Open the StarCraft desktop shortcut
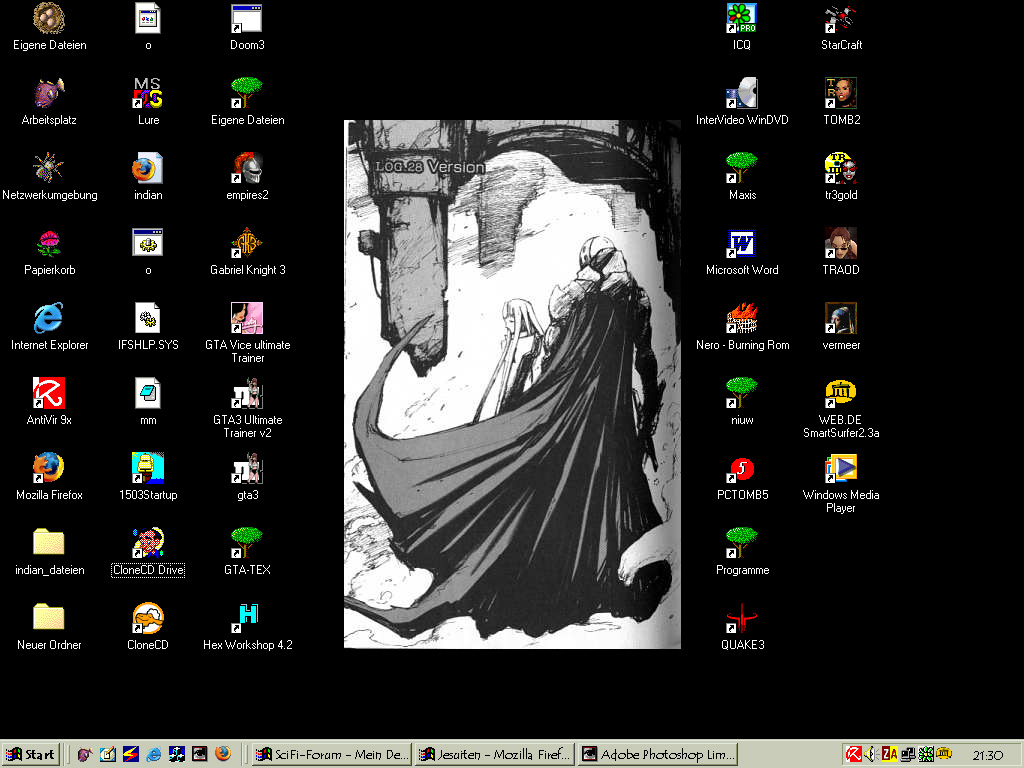The height and width of the screenshot is (768, 1024). click(841, 18)
